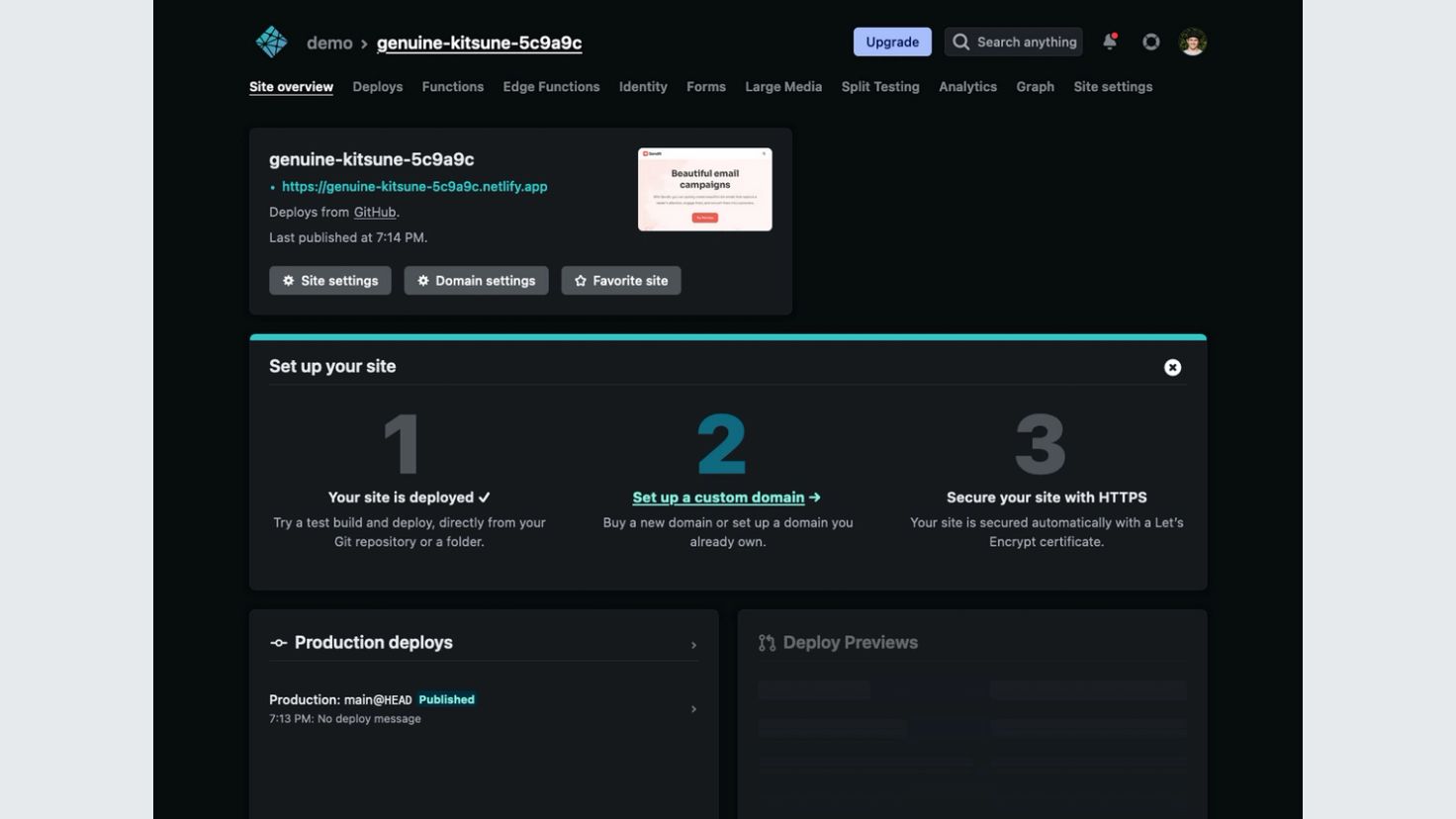Screen dimensions: 1456x819
Task: Expand the Production deploys header chevron
Action: pos(693,645)
